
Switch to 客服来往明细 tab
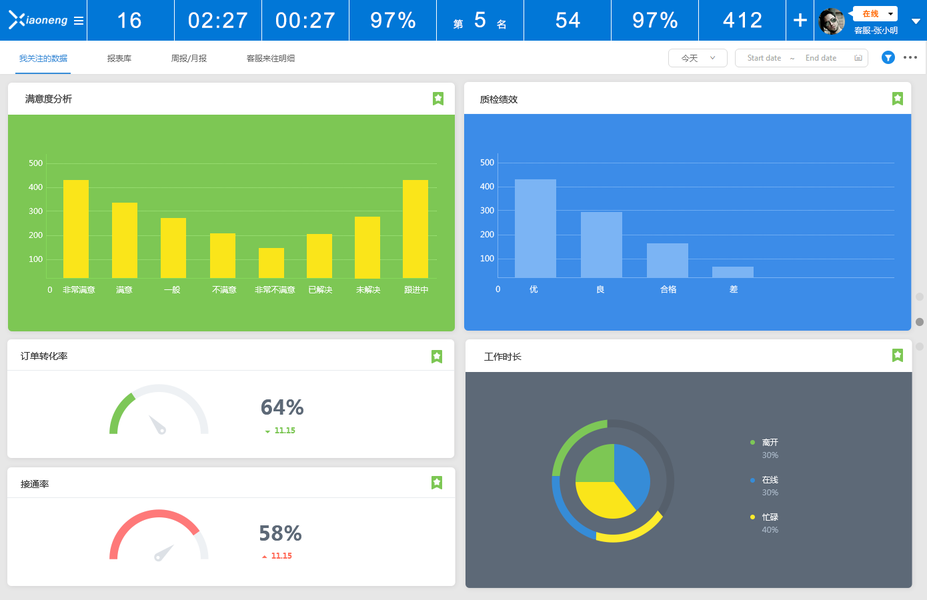(270, 58)
